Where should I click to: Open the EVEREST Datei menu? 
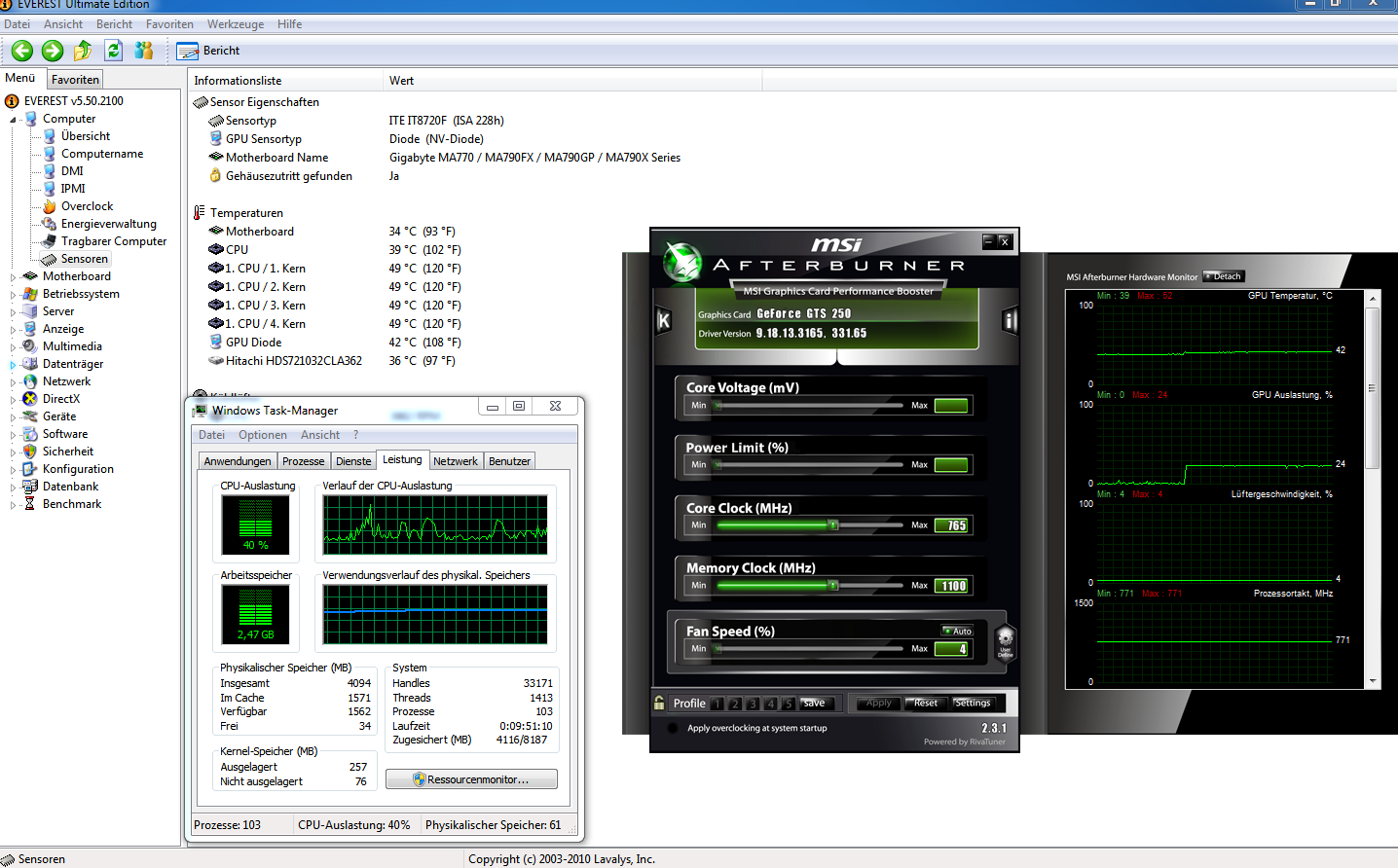coord(17,24)
